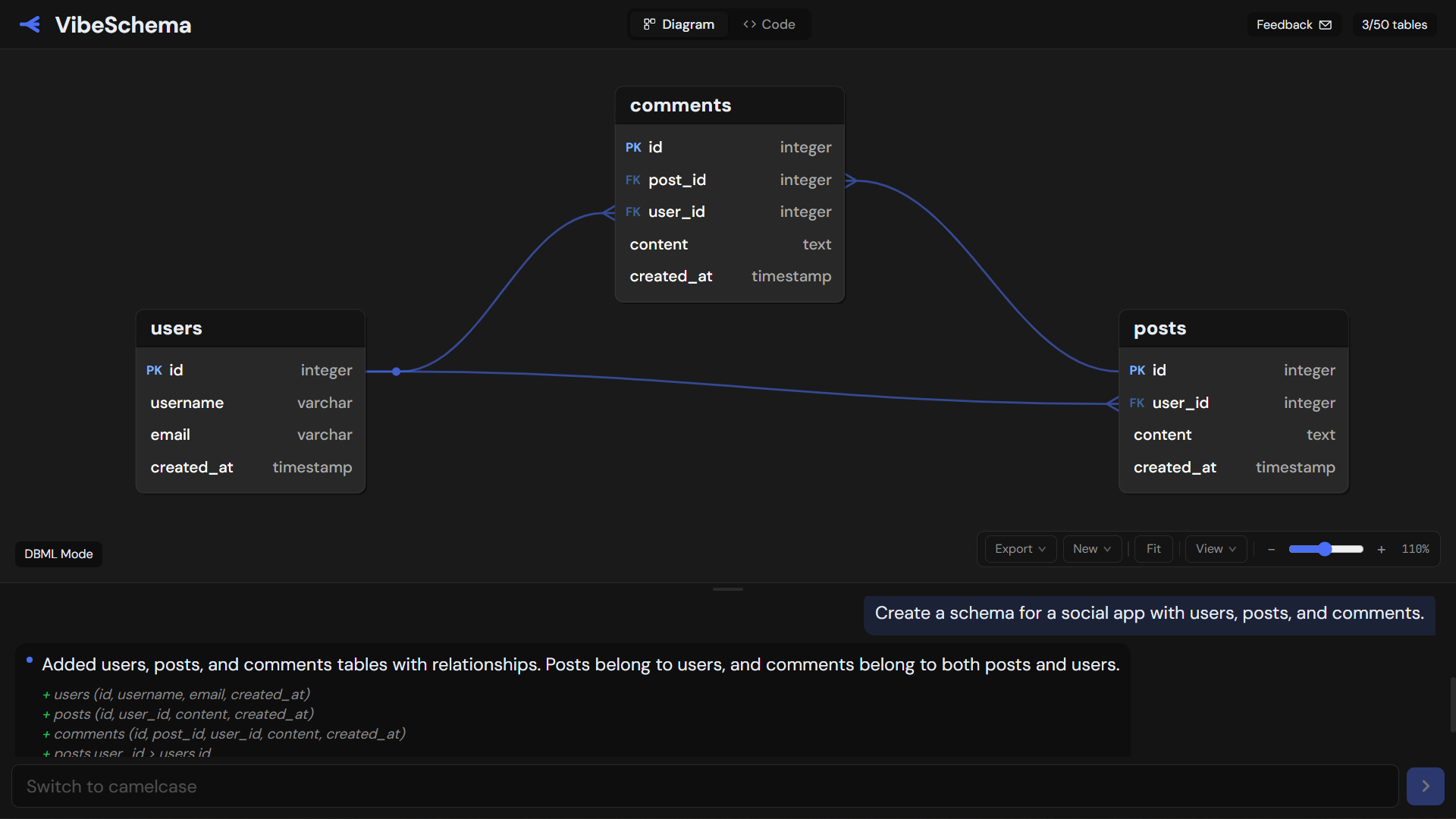The image size is (1456, 819).
Task: Select the diagram grid icon beside Diagram
Action: pos(651,24)
